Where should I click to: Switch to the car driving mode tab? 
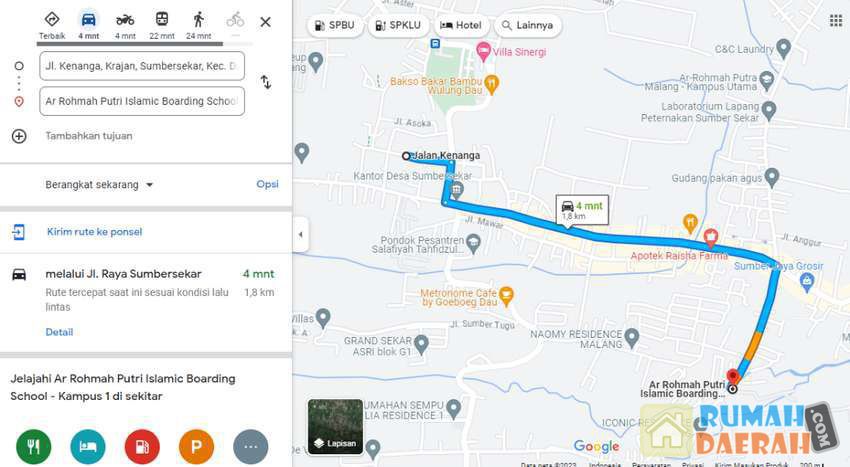pyautogui.click(x=88, y=25)
